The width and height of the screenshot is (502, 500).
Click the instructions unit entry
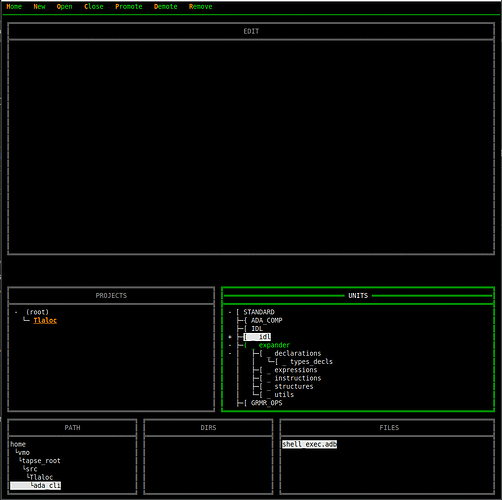tap(298, 378)
